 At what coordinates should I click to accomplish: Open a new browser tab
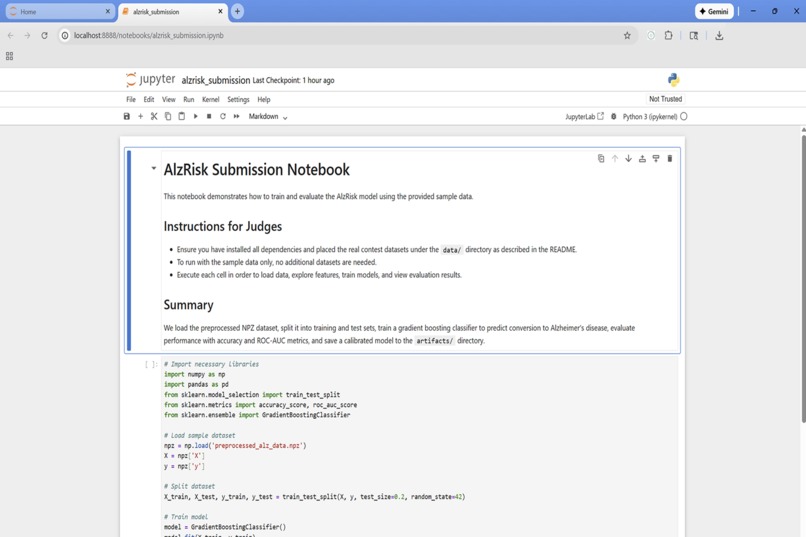coord(237,11)
